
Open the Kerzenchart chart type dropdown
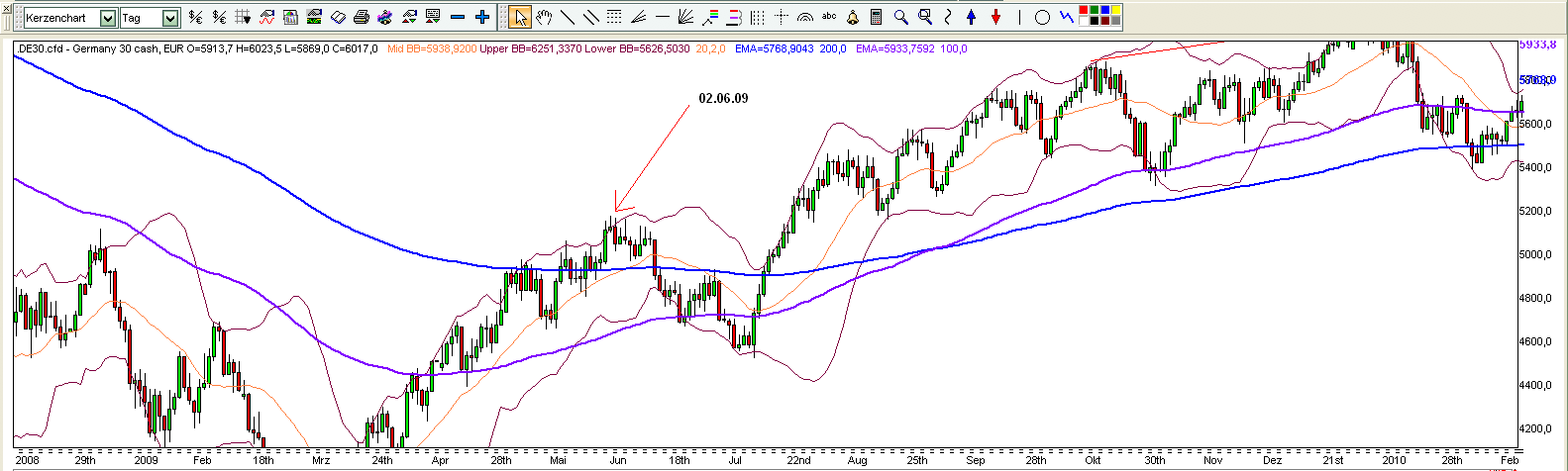pos(107,18)
